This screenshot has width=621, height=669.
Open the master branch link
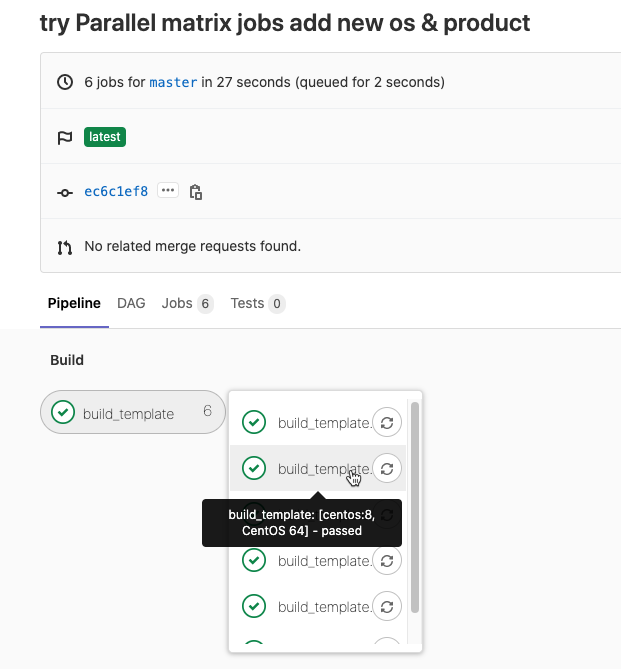coord(173,82)
